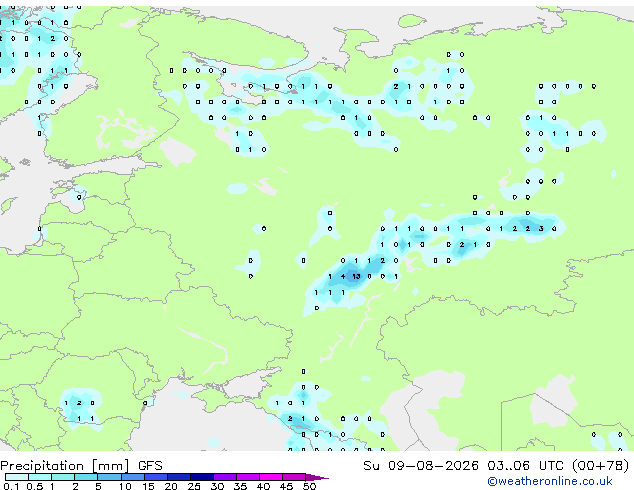
Task: Click the '35' legend scale label
Action: 240,486
